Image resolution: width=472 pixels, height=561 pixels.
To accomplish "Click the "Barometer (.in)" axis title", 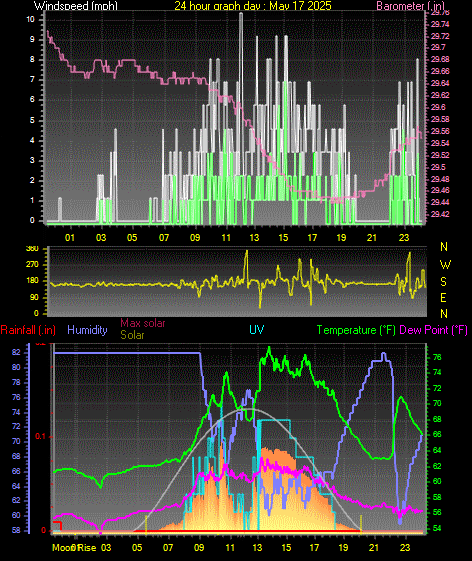I will [410, 6].
